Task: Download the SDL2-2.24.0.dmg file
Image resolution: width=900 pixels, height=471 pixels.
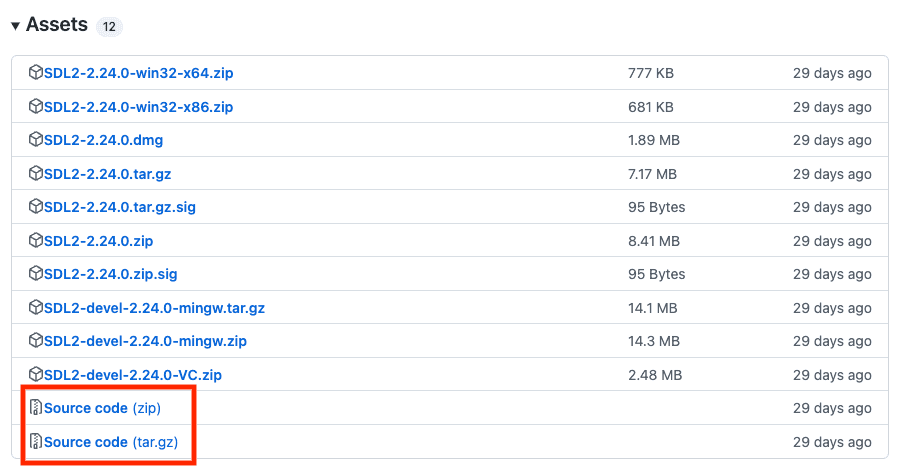Action: pos(103,140)
